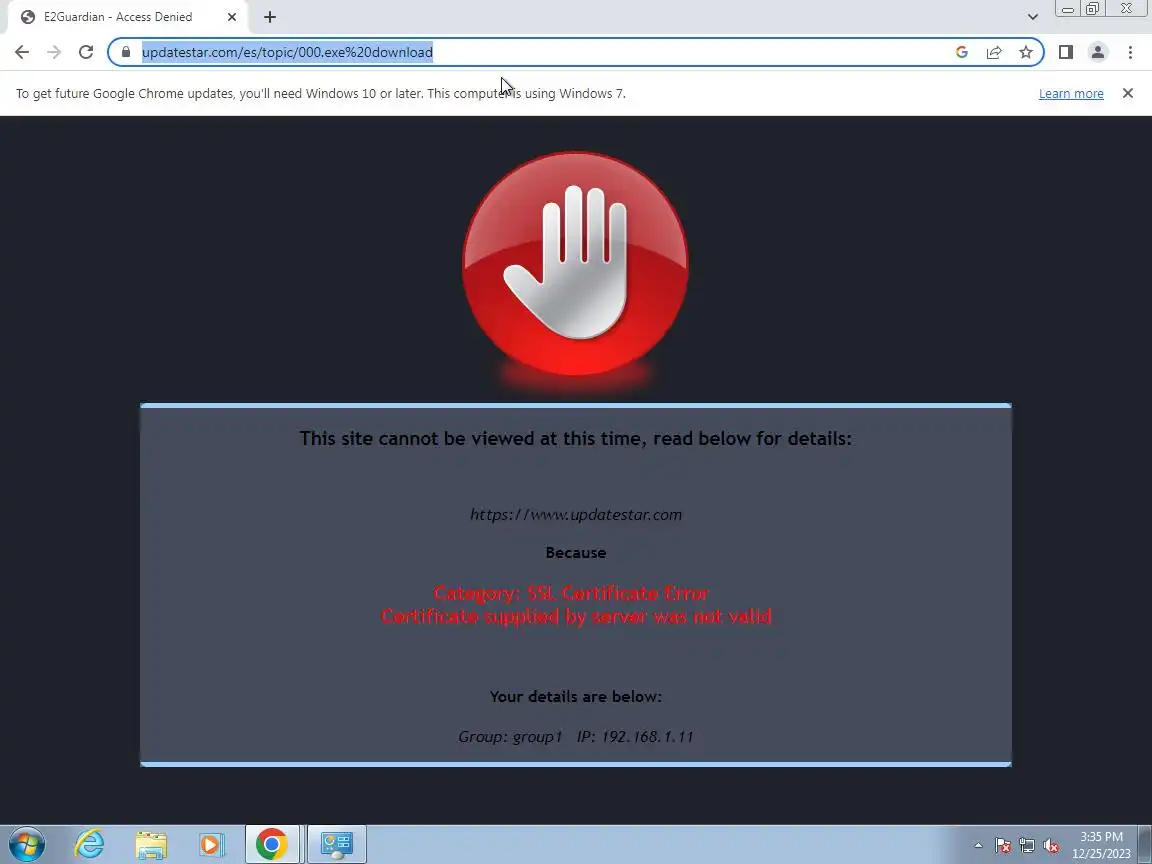Click the red stop hand image
The height and width of the screenshot is (864, 1152).
click(x=575, y=264)
